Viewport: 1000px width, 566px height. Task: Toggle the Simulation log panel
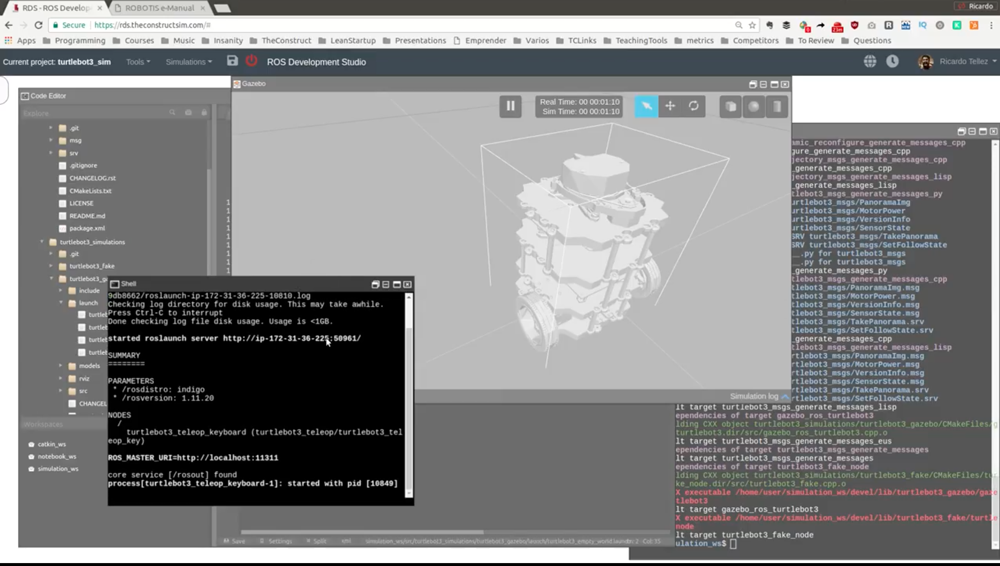[759, 396]
